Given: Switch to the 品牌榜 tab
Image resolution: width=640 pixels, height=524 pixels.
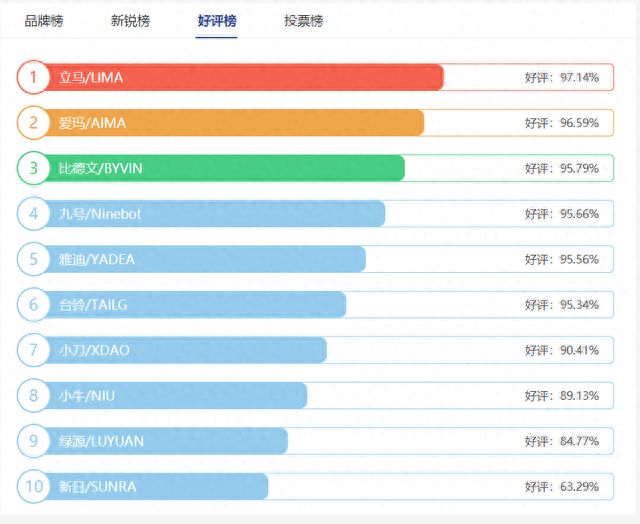Looking at the screenshot, I should coord(44,21).
